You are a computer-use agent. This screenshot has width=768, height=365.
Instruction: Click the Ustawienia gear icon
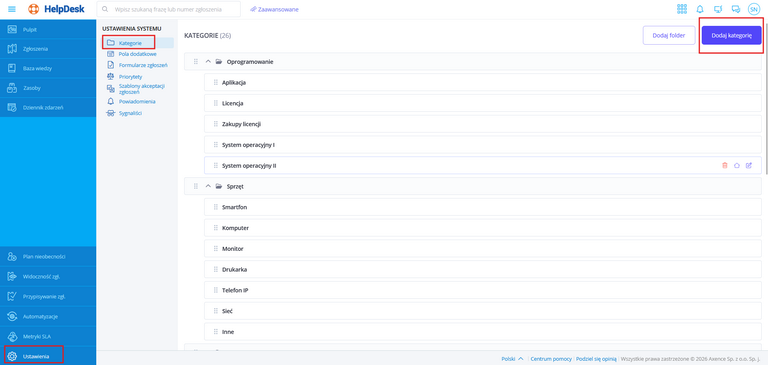13,356
